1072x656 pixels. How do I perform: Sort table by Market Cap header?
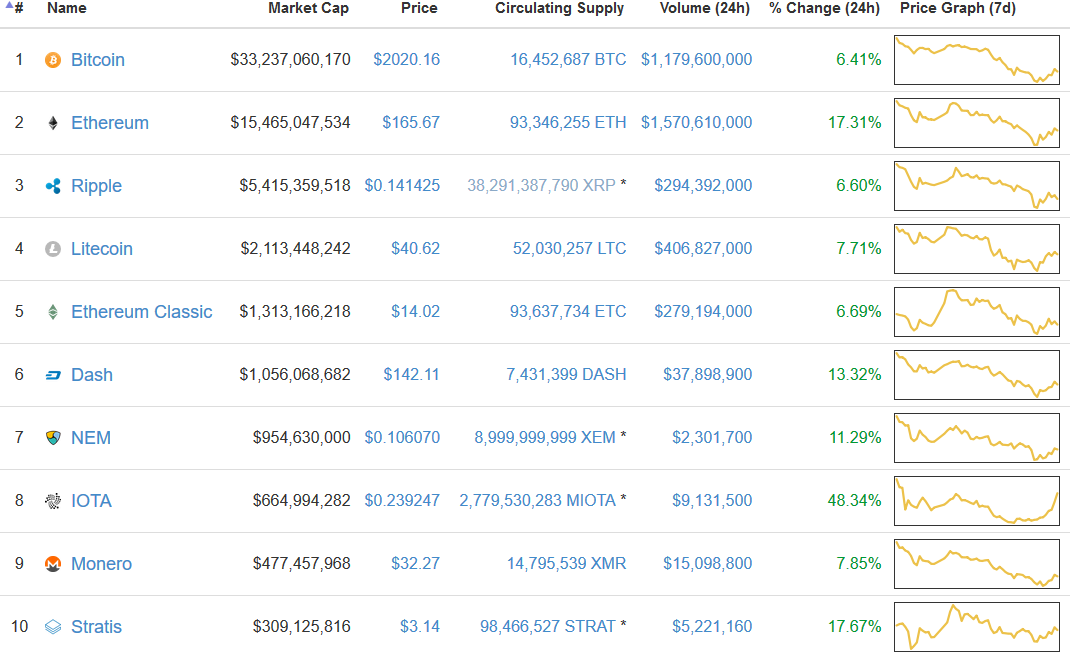(308, 8)
